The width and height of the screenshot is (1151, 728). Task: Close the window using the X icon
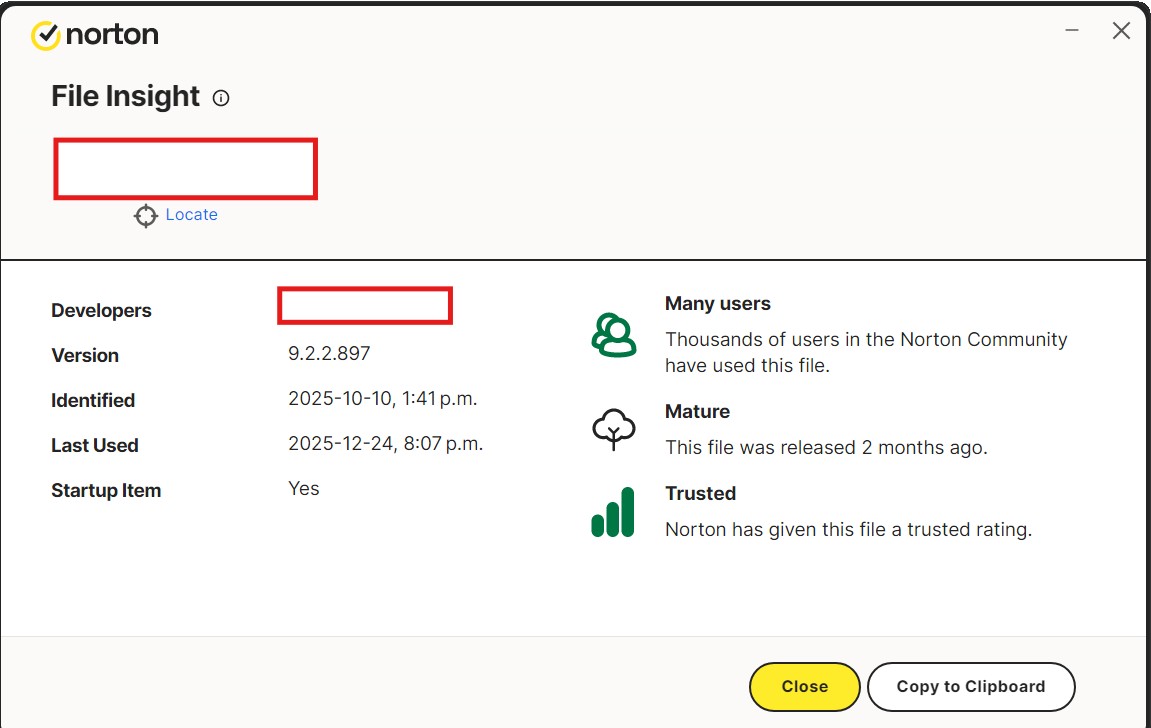coord(1121,31)
